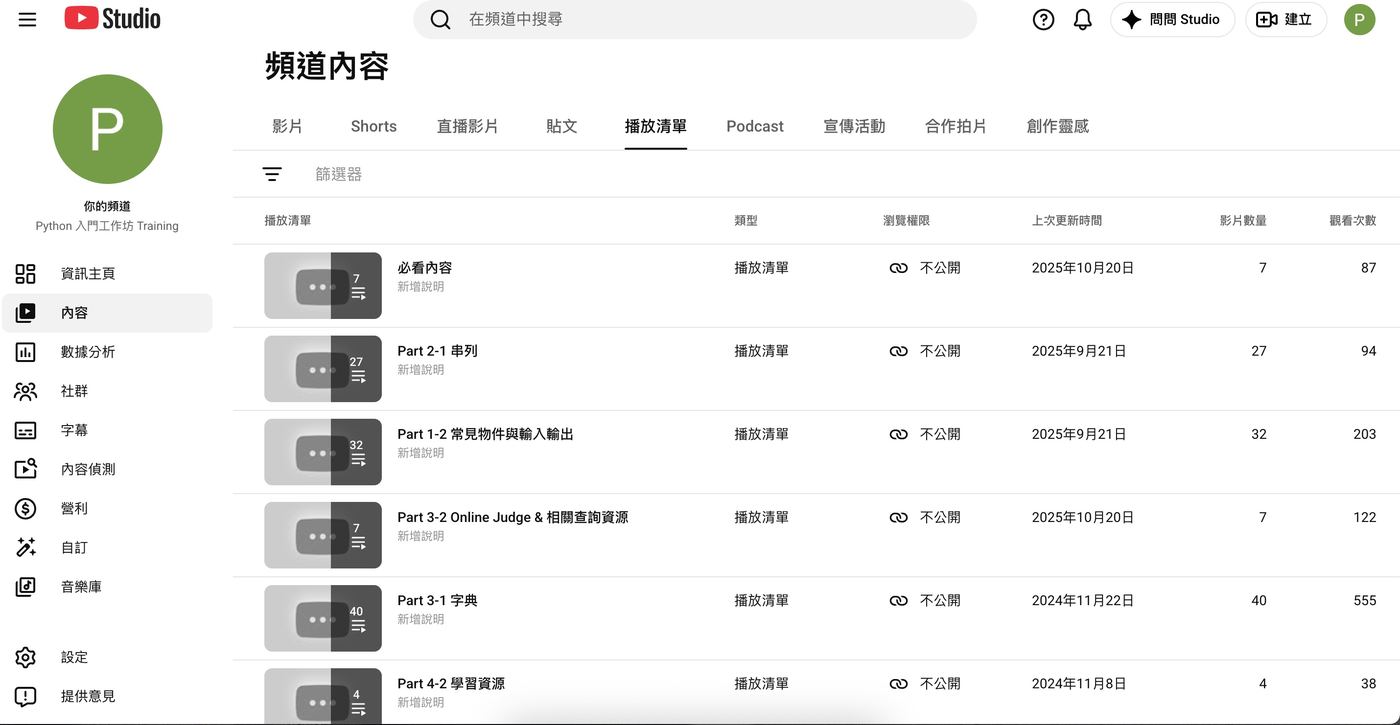
Task: Select 內容 in the sidebar
Action: click(x=107, y=313)
